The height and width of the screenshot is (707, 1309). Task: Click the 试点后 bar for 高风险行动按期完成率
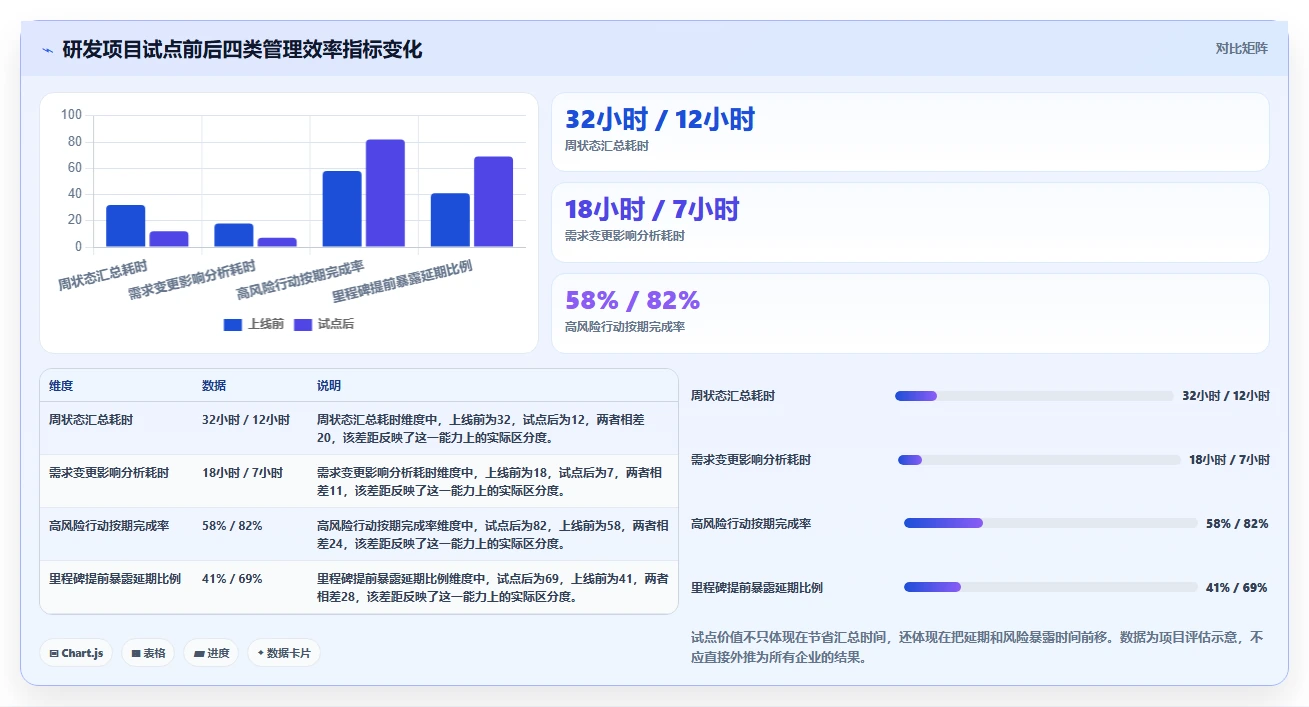pos(385,193)
